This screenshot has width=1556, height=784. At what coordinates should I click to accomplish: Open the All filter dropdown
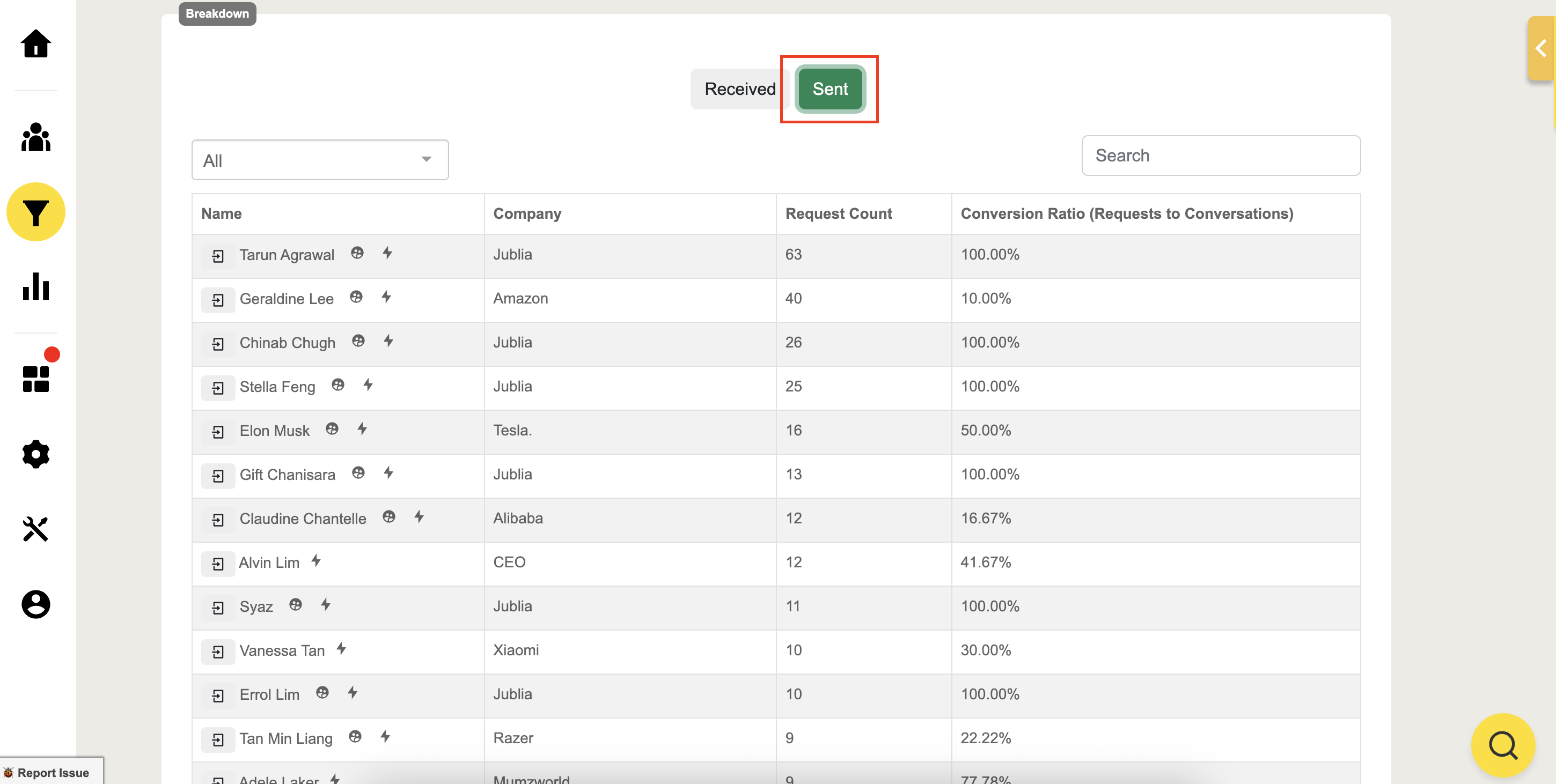pyautogui.click(x=320, y=160)
